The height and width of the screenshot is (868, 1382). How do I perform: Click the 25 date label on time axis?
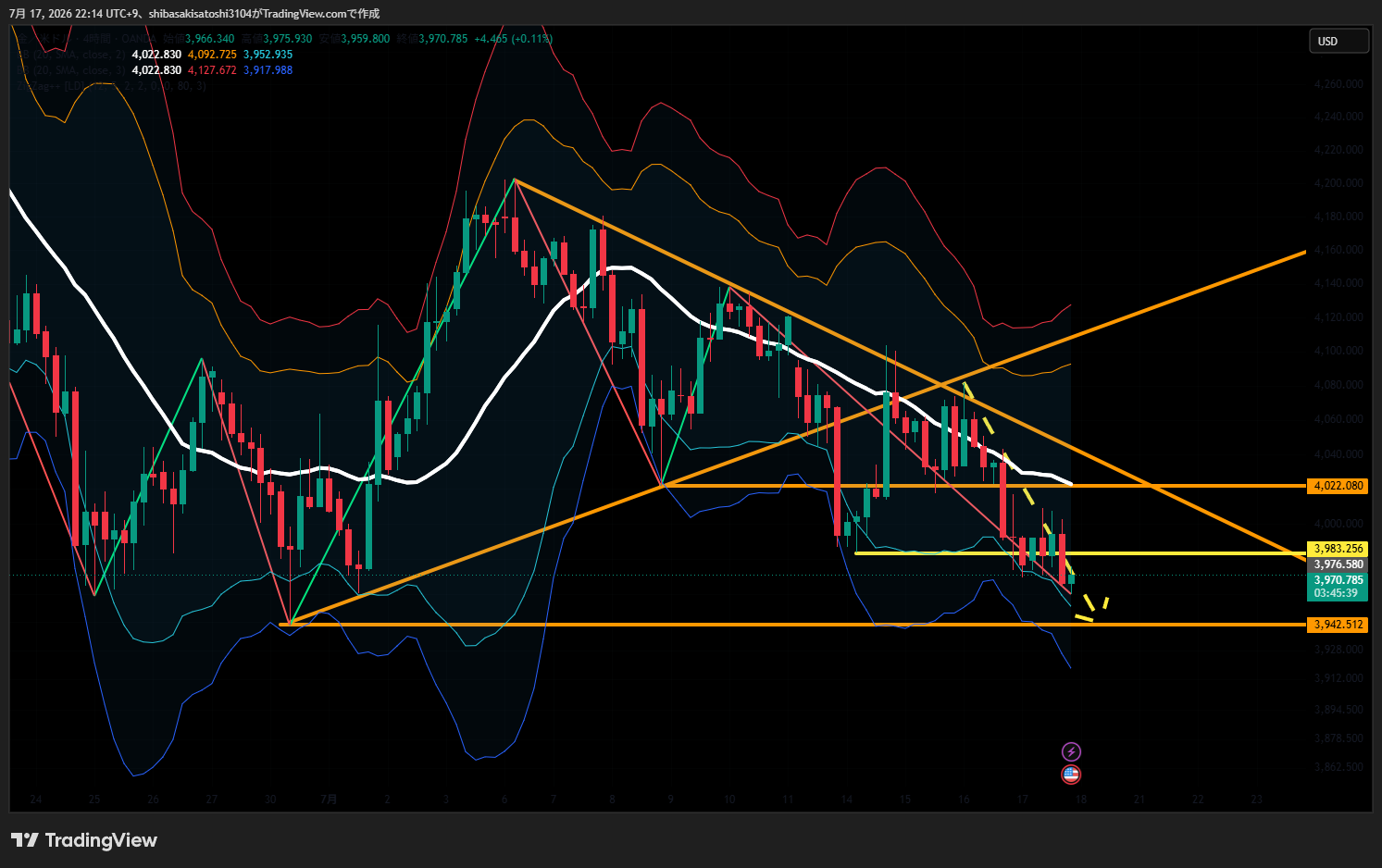[x=94, y=800]
